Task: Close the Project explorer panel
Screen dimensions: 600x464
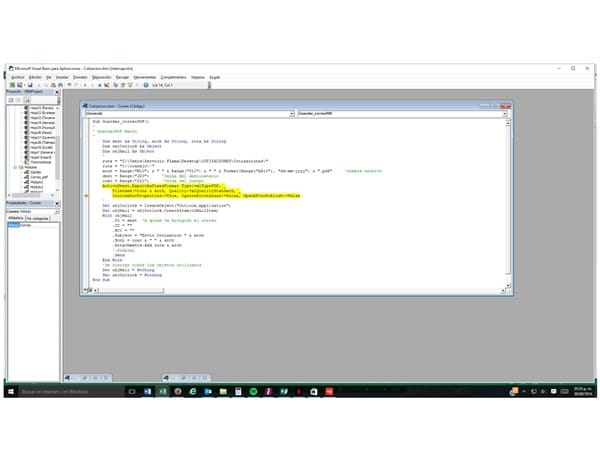Action: pyautogui.click(x=57, y=92)
